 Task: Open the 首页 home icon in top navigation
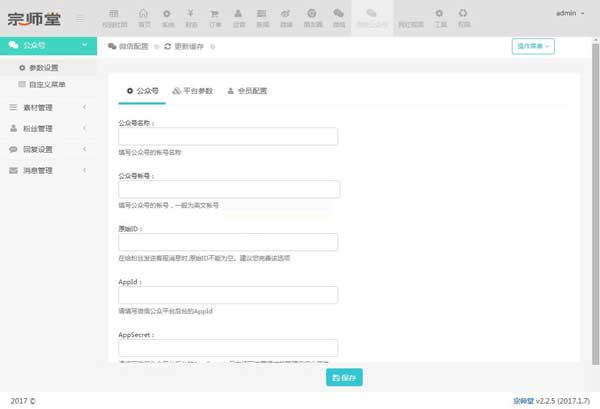click(143, 16)
